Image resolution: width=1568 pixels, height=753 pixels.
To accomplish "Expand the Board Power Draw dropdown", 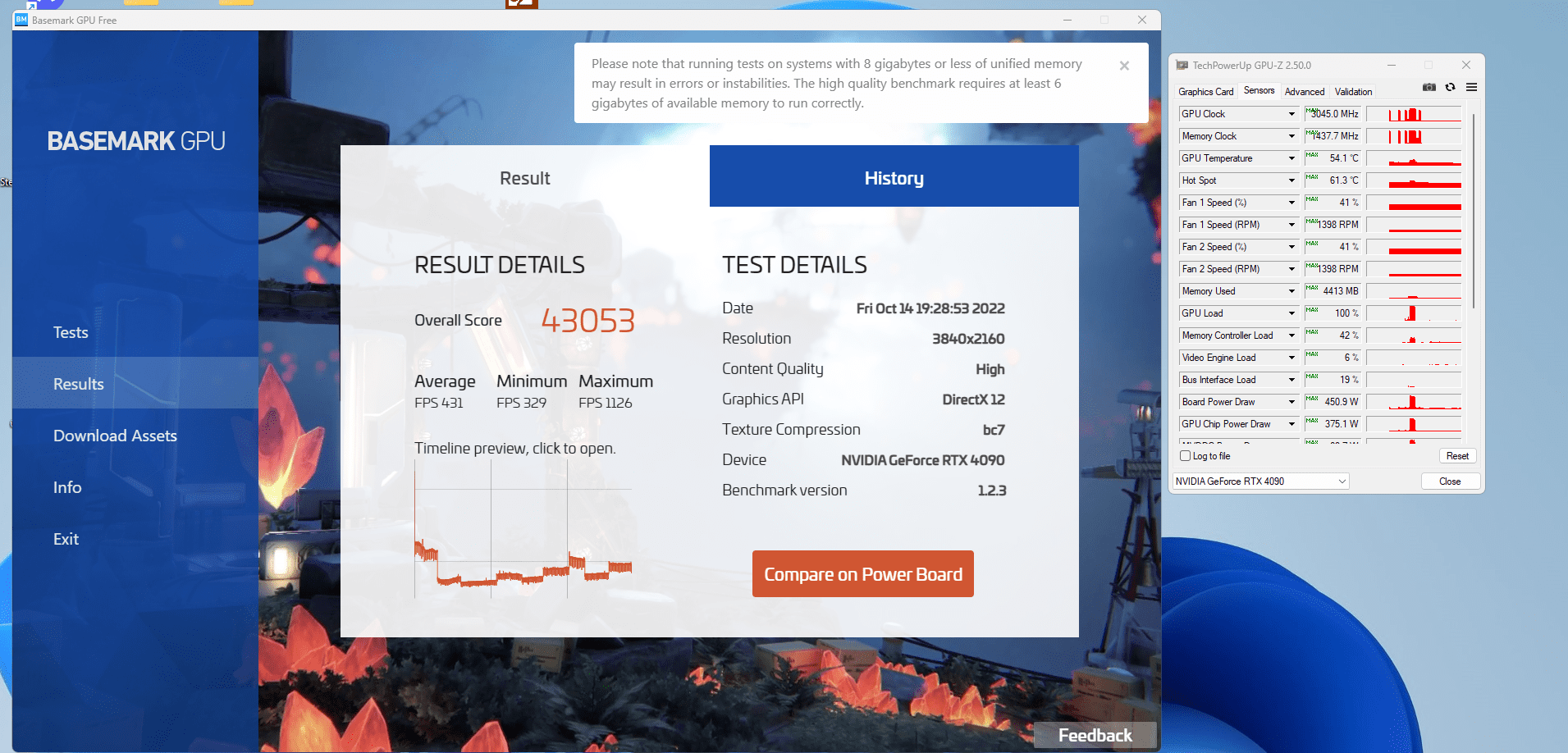I will [x=1291, y=402].
